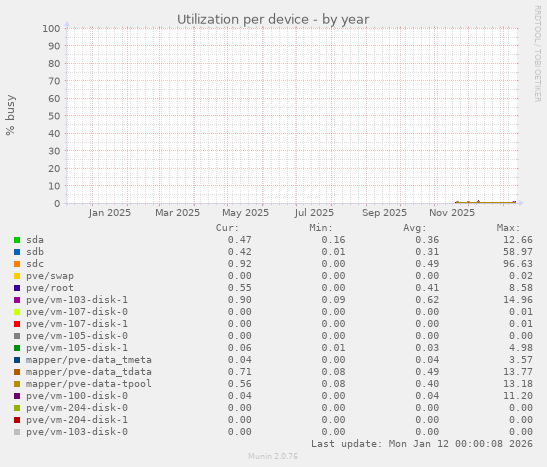Click the pve/vm-103-disk-1 legend label
Image resolution: width=547 pixels, height=467 pixels.
pyautogui.click(x=77, y=300)
